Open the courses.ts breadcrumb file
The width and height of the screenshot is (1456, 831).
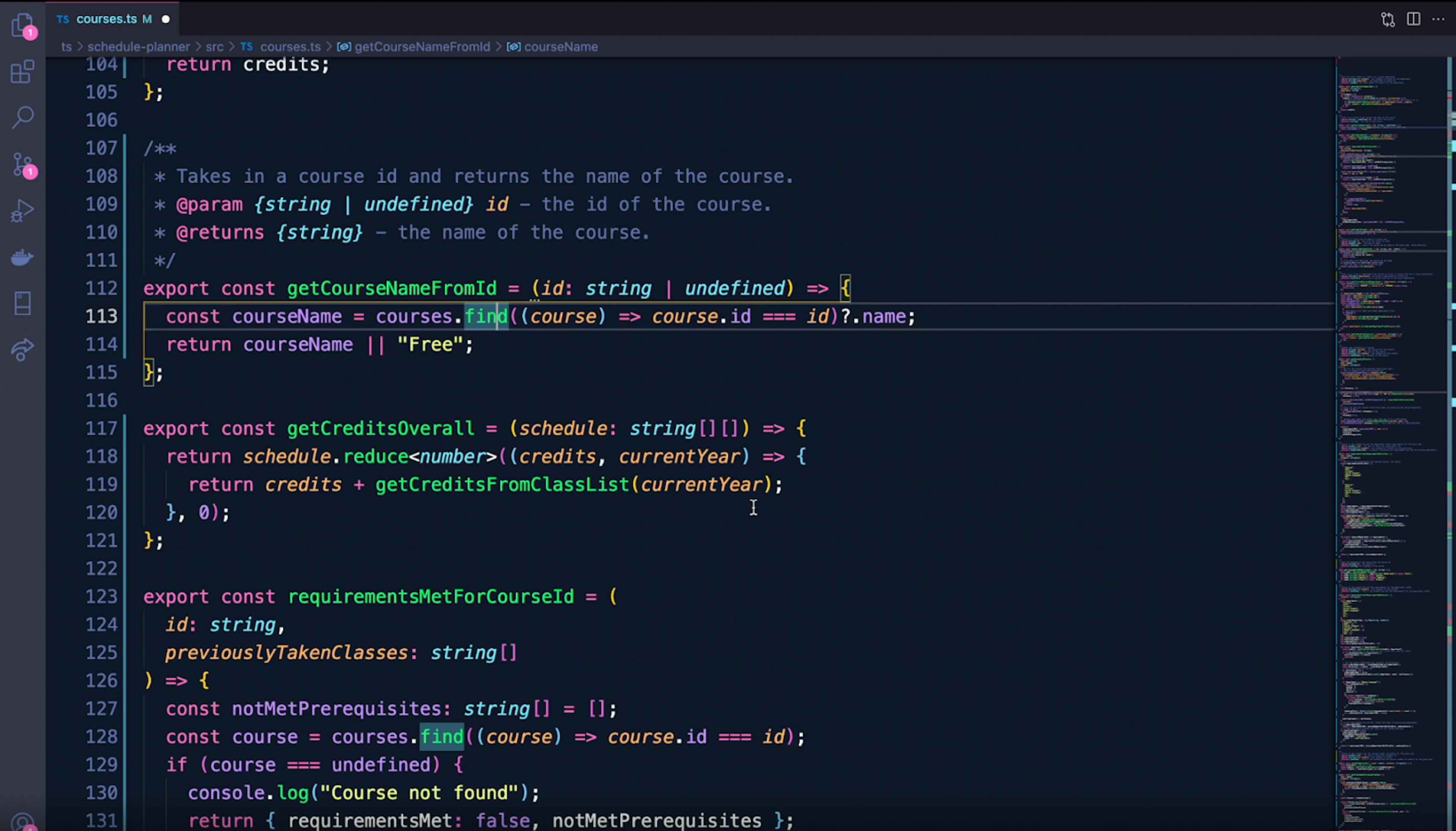281,47
